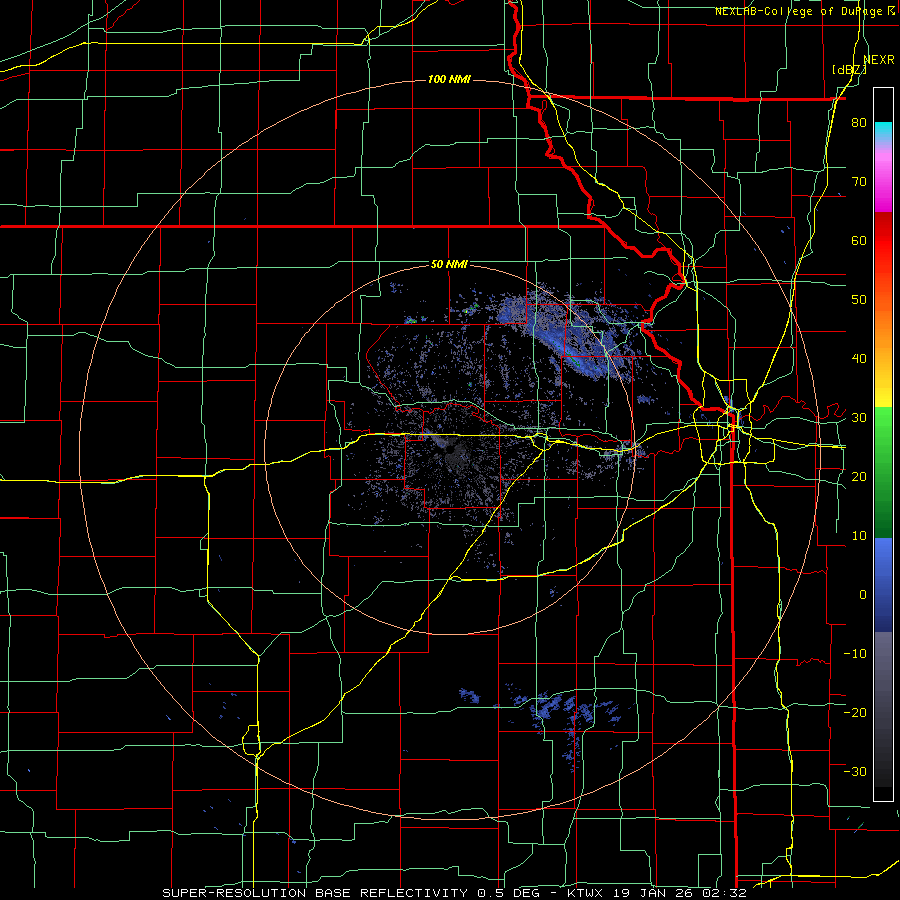Click the -10 value on the dBZ scale

pos(855,653)
